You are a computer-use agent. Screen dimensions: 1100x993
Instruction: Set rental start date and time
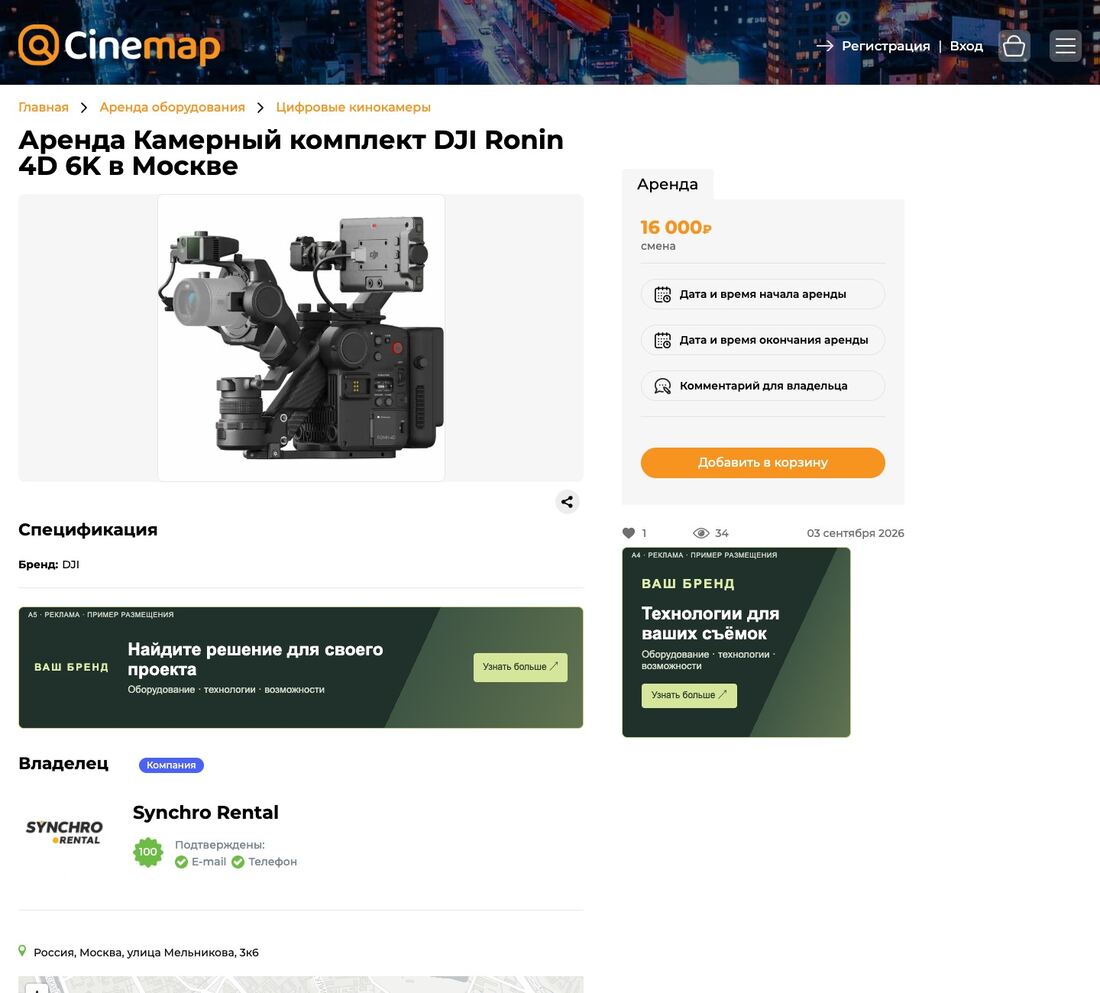pos(763,294)
